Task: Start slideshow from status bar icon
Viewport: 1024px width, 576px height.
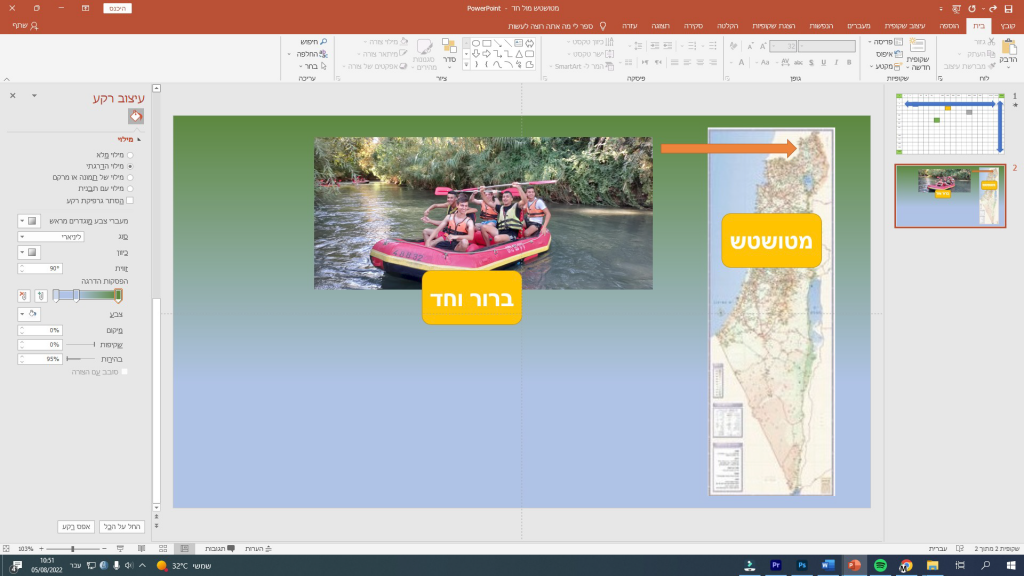Action: 120,549
